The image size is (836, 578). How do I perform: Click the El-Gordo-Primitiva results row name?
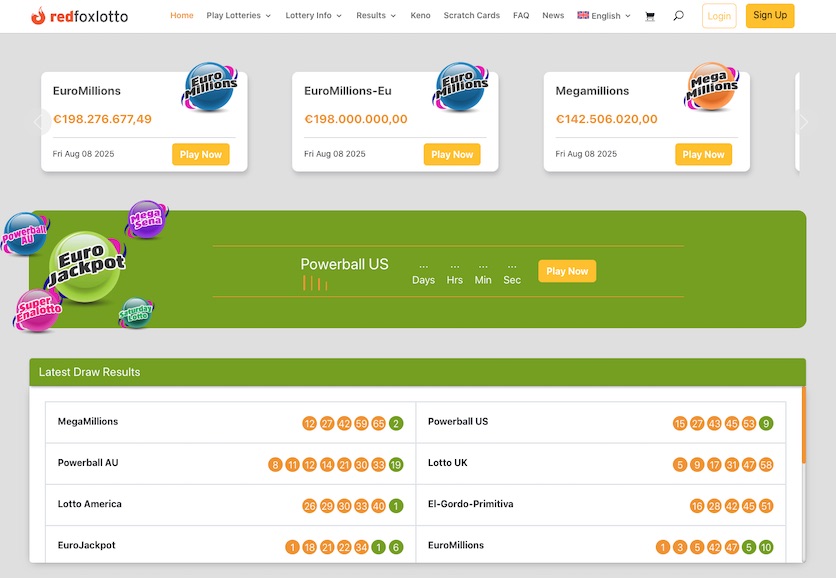pos(470,504)
